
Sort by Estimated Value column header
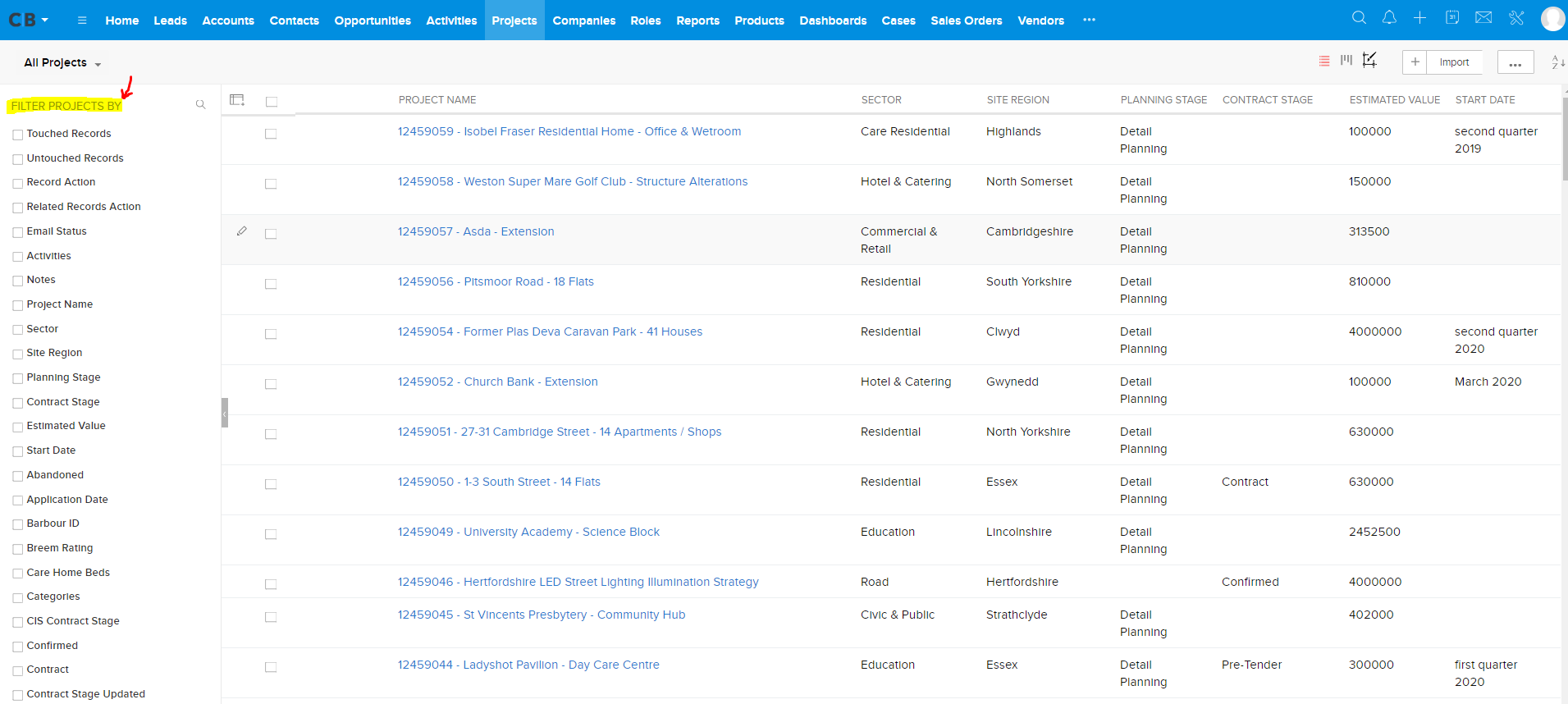1395,100
